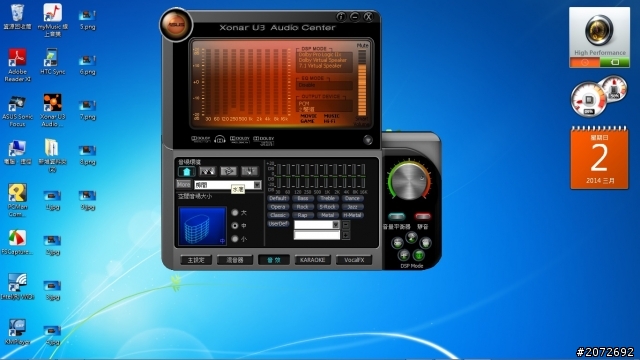The width and height of the screenshot is (640, 360).
Task: Apply the Bass EQ preset
Action: [x=302, y=198]
